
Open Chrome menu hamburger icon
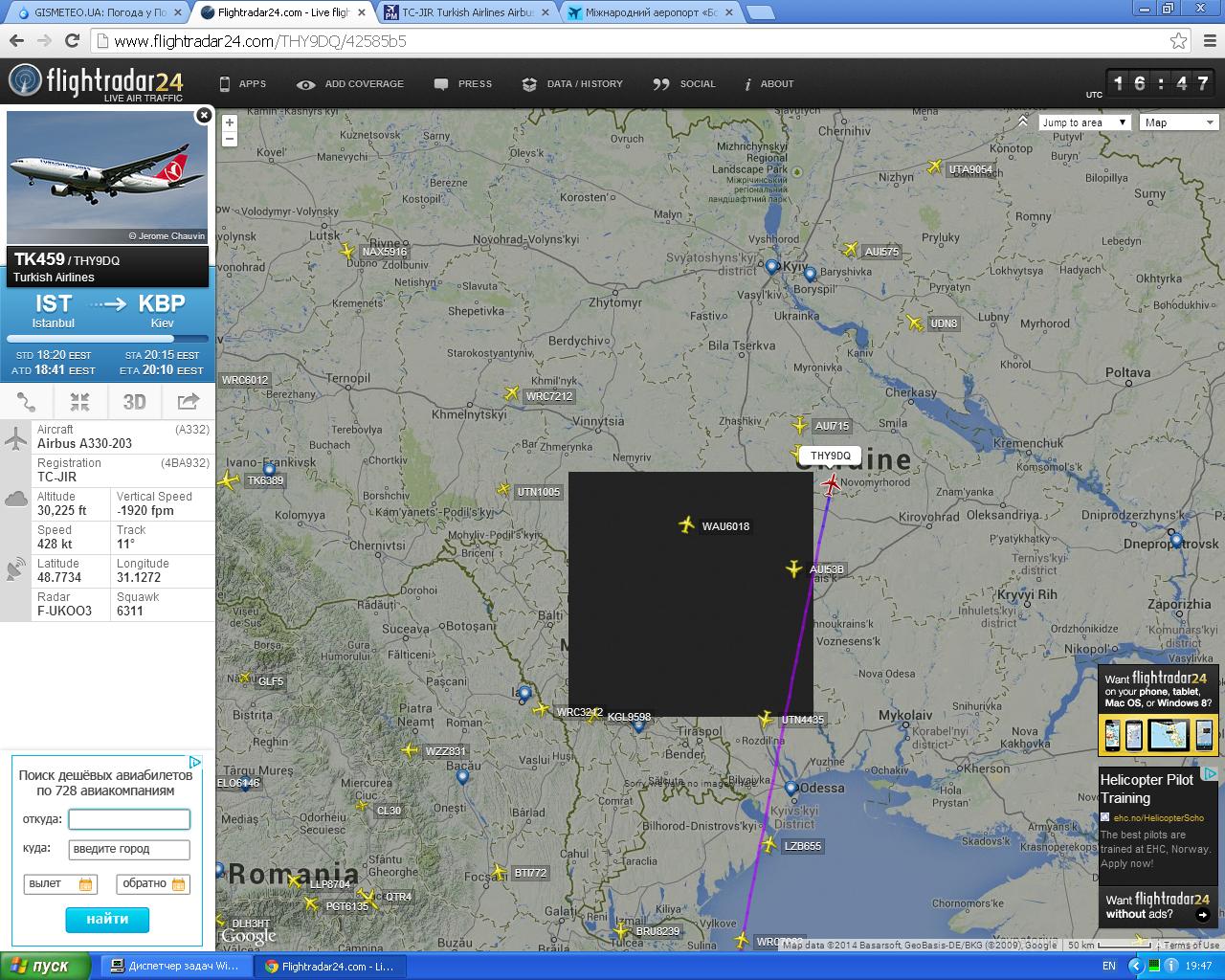(x=1208, y=41)
